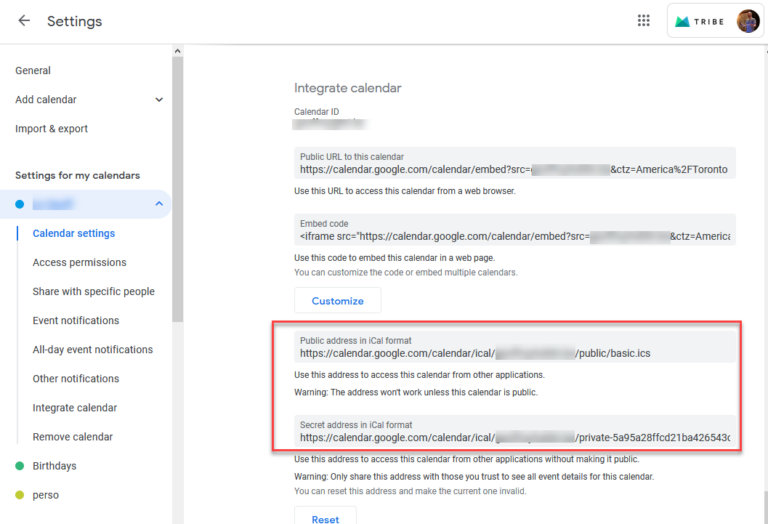The height and width of the screenshot is (524, 768).
Task: Open Event notifications settings
Action: [76, 320]
